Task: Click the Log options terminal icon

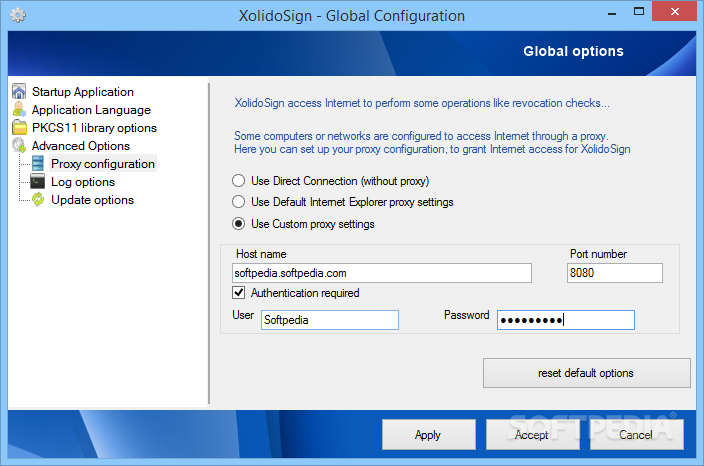Action: [38, 181]
